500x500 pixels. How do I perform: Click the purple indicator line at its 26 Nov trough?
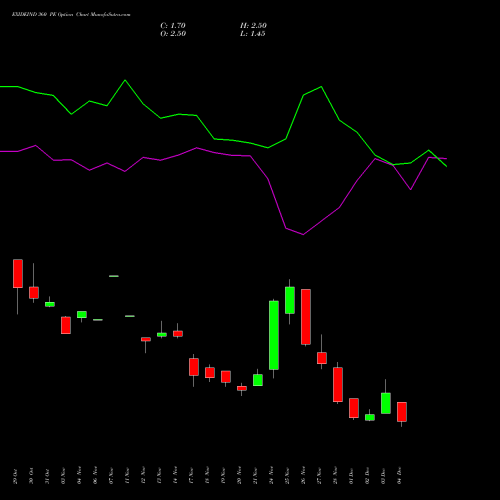coord(303,234)
